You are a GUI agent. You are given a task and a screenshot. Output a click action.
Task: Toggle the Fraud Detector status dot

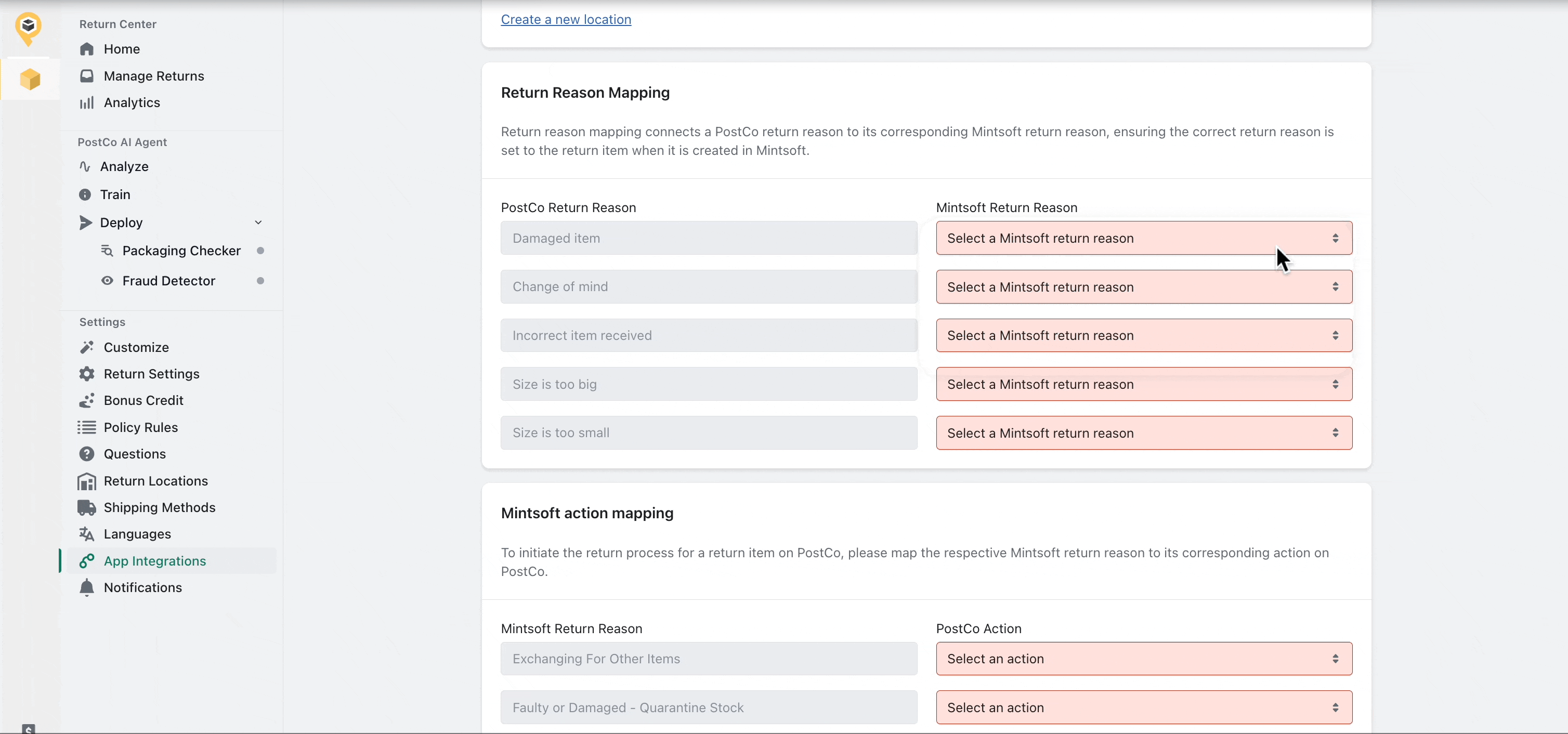(x=260, y=281)
